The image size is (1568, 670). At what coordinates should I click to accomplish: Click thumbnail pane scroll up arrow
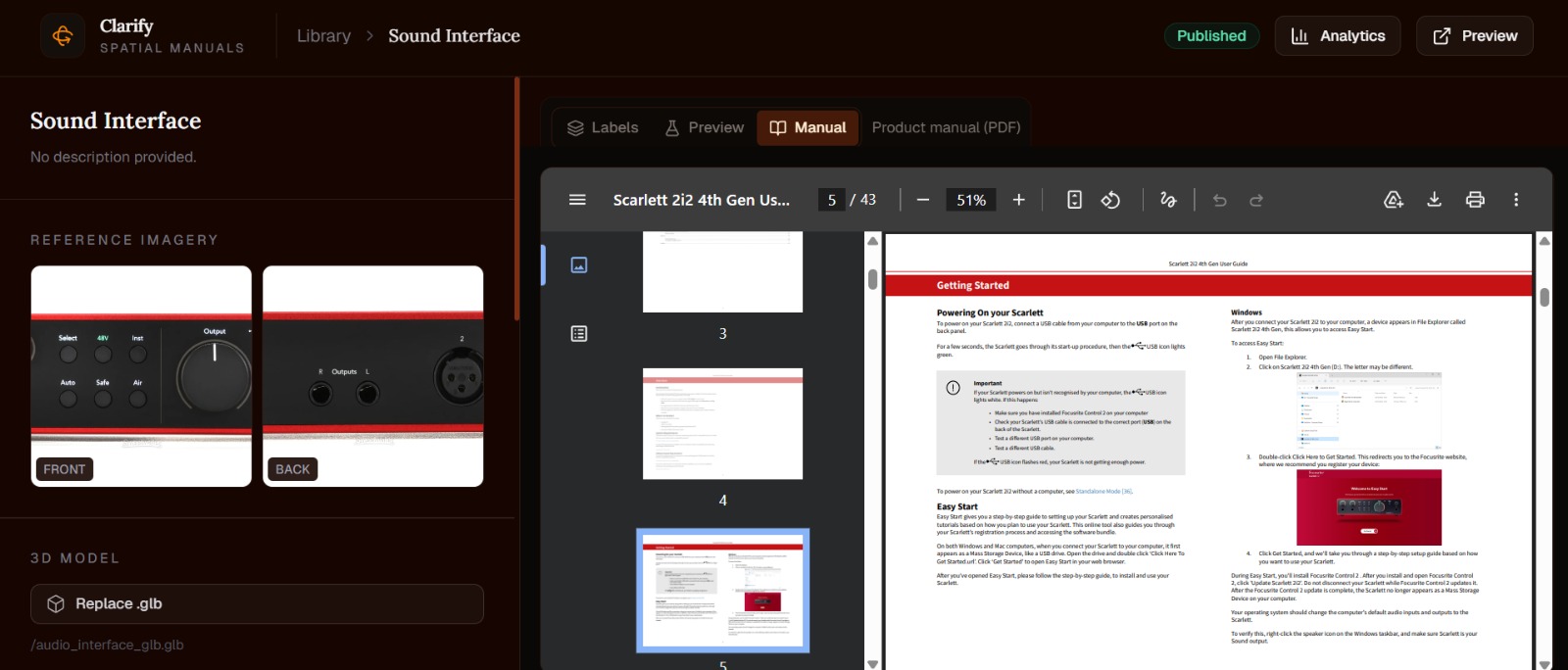pyautogui.click(x=872, y=241)
